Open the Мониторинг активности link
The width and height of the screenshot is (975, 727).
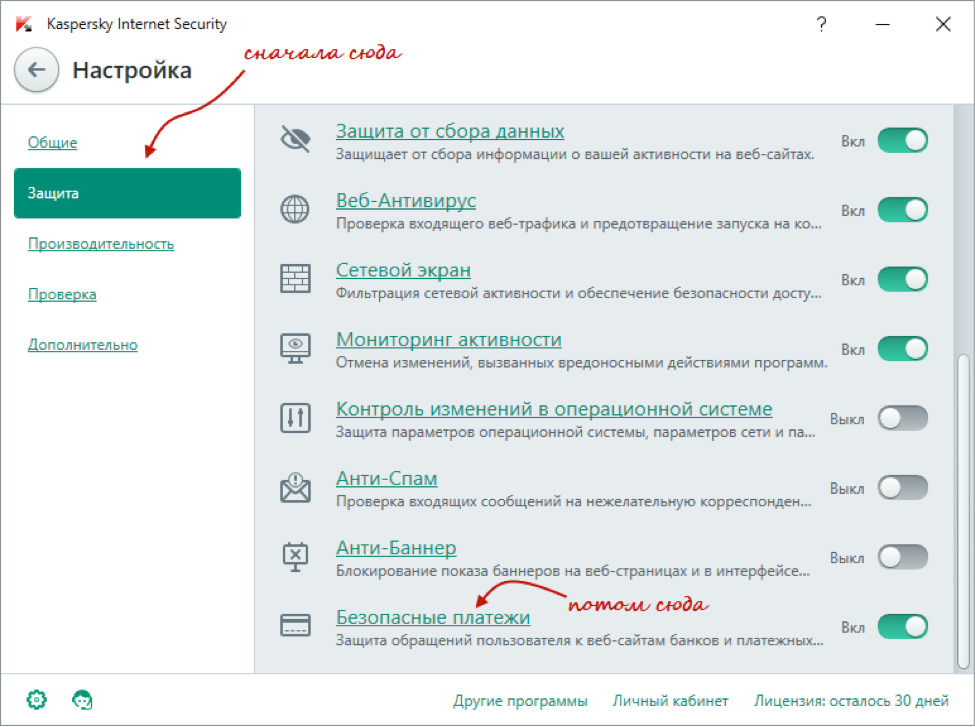point(449,340)
